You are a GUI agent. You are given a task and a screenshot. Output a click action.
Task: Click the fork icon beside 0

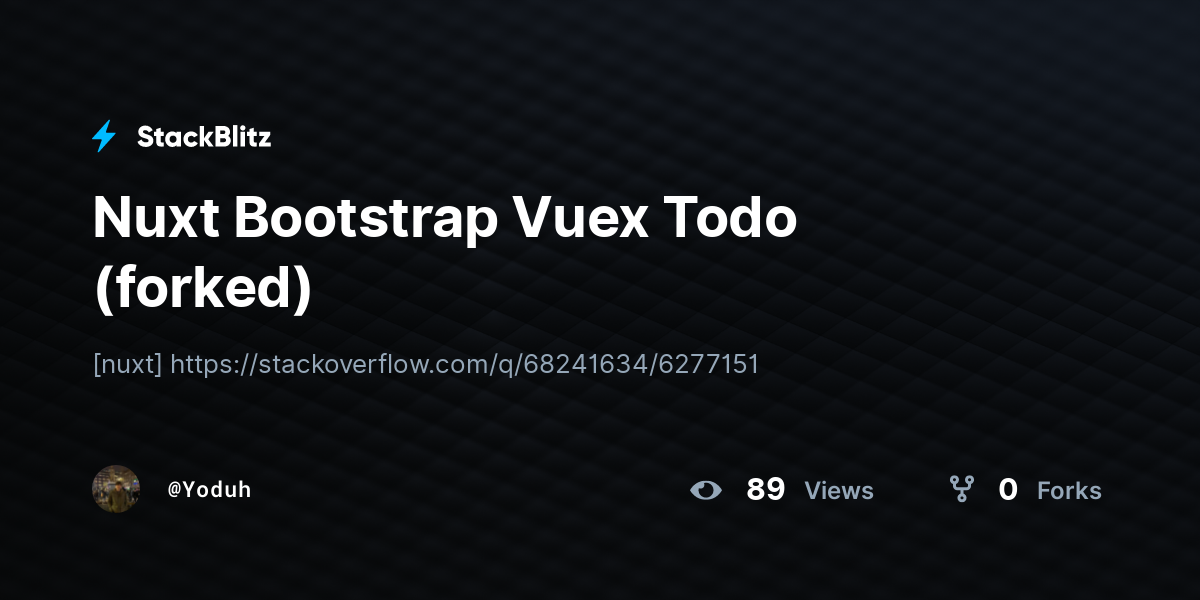pos(961,489)
